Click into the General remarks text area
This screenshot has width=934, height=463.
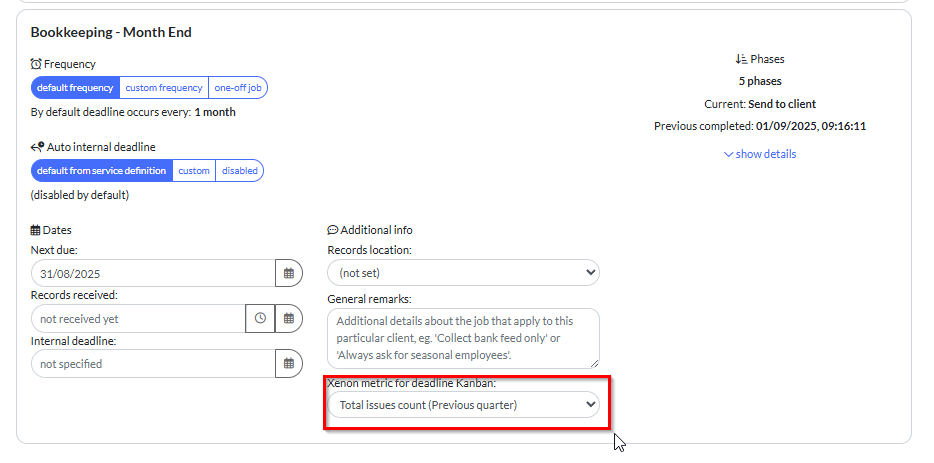tap(463, 337)
